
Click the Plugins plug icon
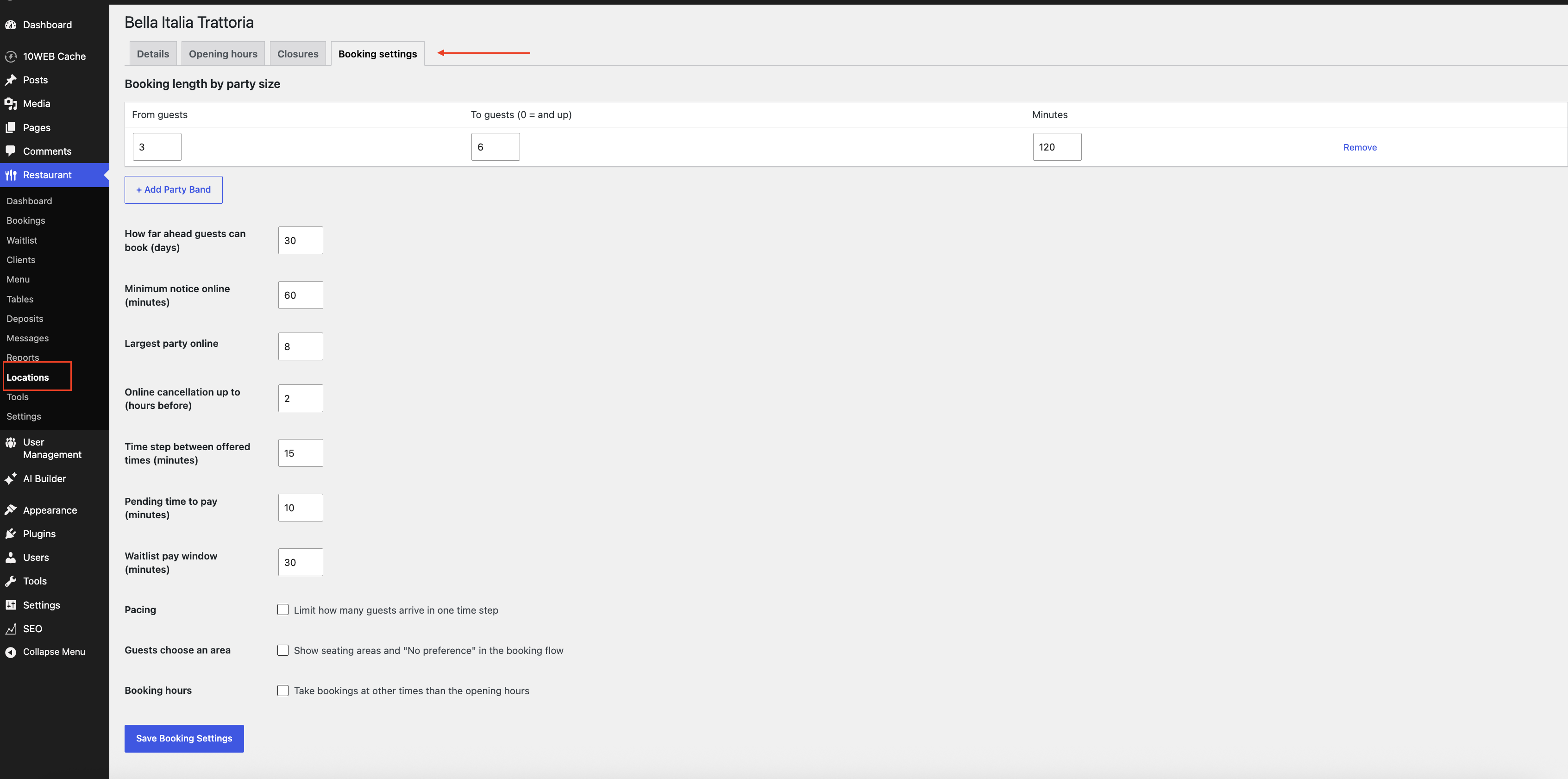(10, 534)
